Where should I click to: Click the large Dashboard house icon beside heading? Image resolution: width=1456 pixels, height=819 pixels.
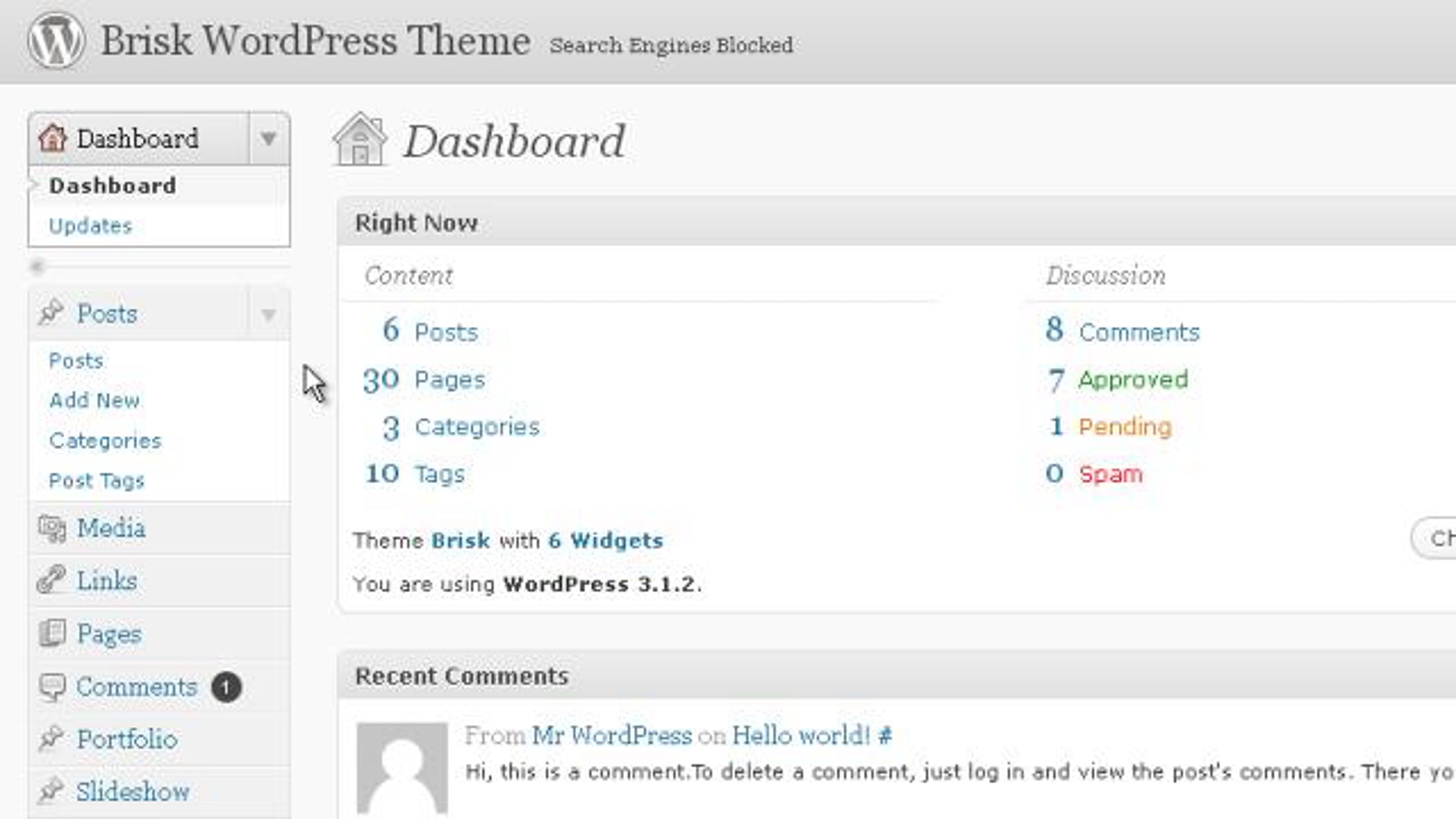(360, 139)
